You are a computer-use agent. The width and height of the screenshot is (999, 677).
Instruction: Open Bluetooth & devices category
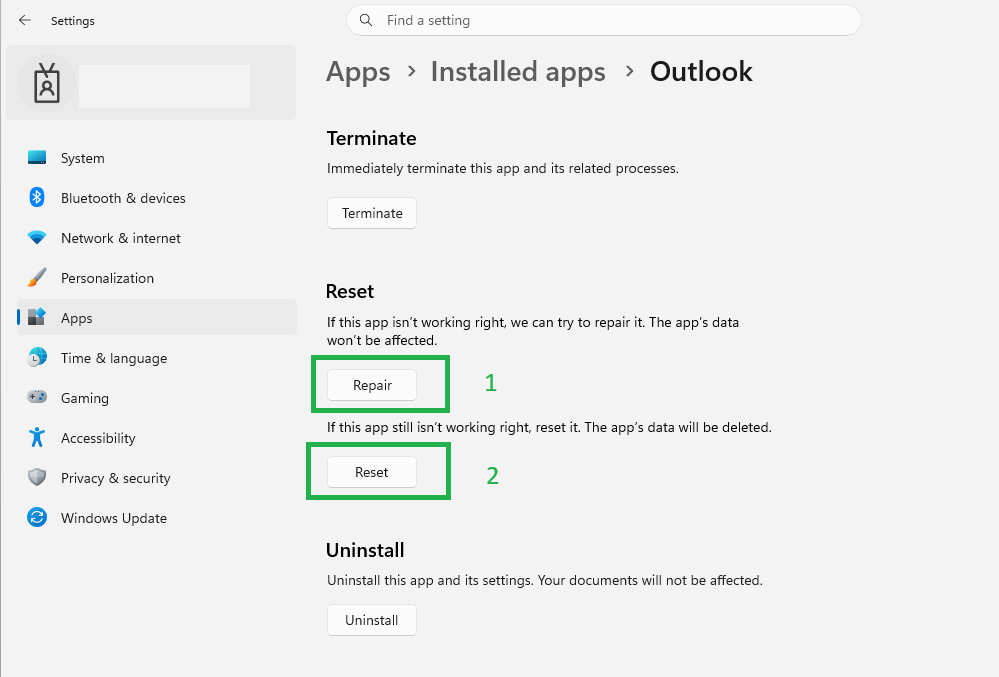[x=157, y=198]
